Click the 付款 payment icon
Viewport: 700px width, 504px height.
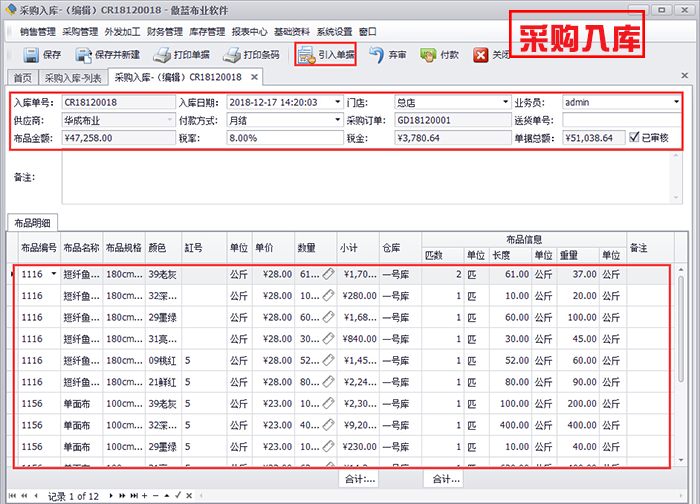[425, 55]
